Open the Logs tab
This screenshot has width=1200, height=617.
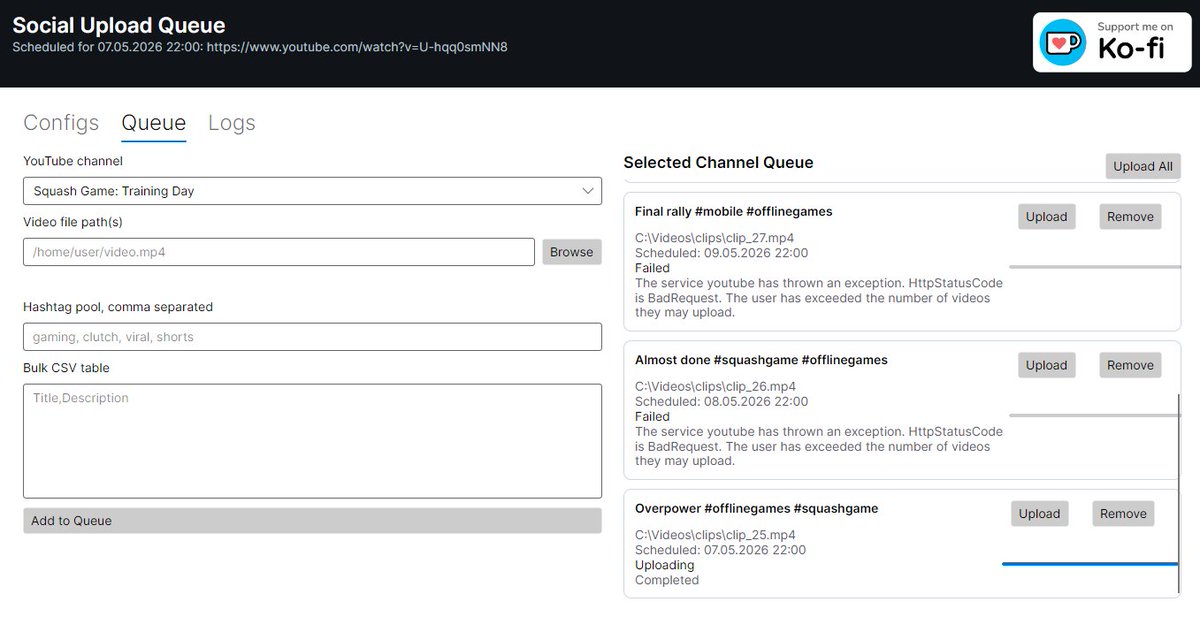pos(232,123)
